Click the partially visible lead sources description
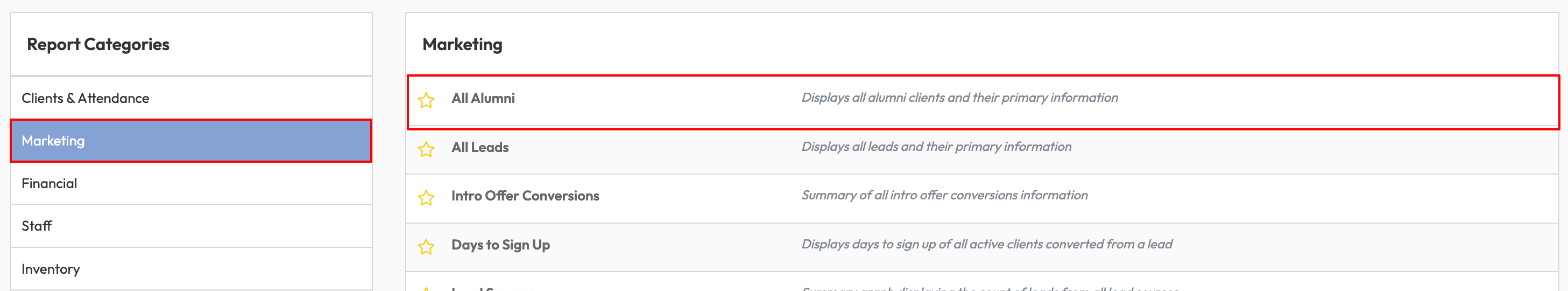Image resolution: width=1568 pixels, height=291 pixels. coord(990,288)
